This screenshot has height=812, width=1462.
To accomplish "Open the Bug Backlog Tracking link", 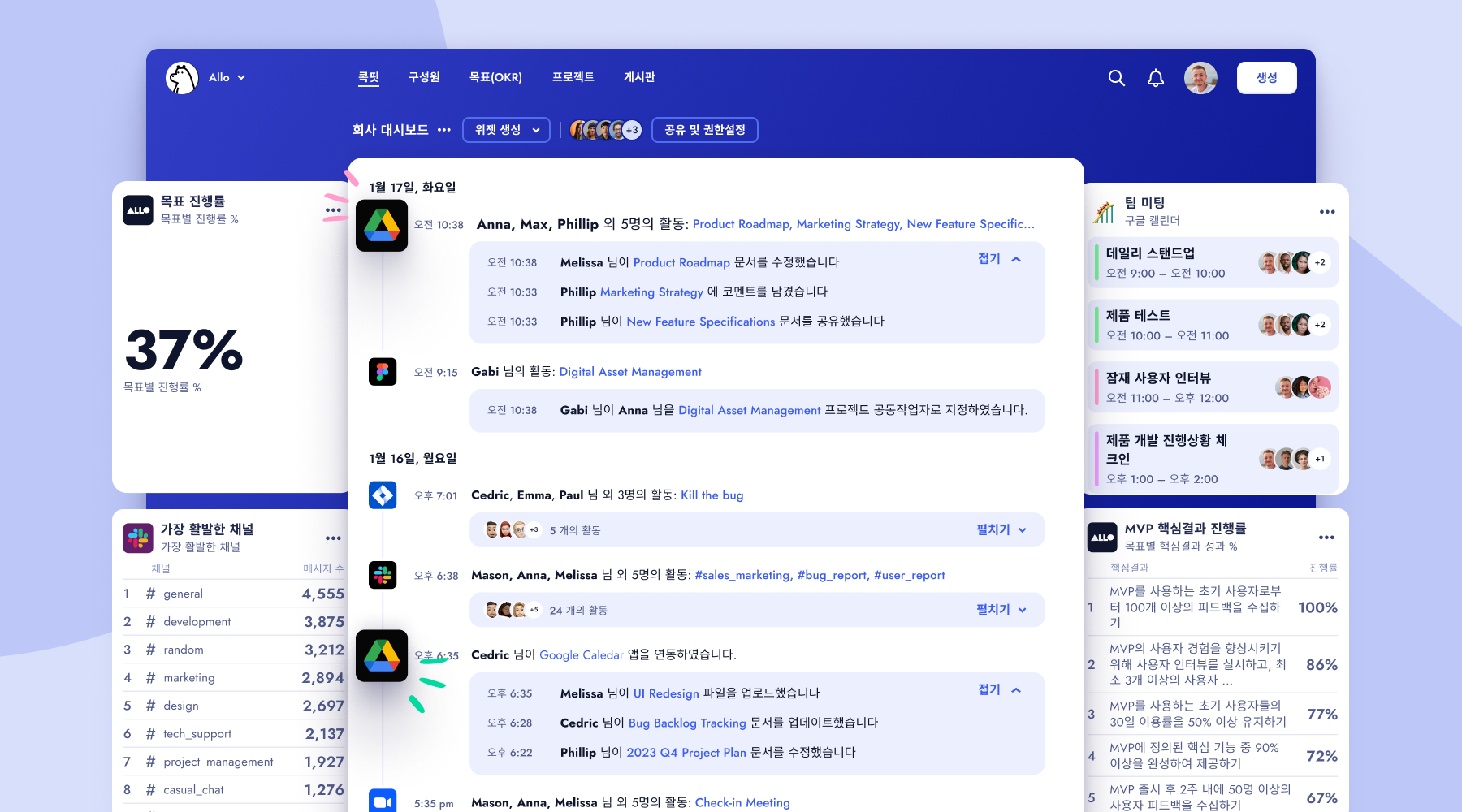I will click(687, 723).
